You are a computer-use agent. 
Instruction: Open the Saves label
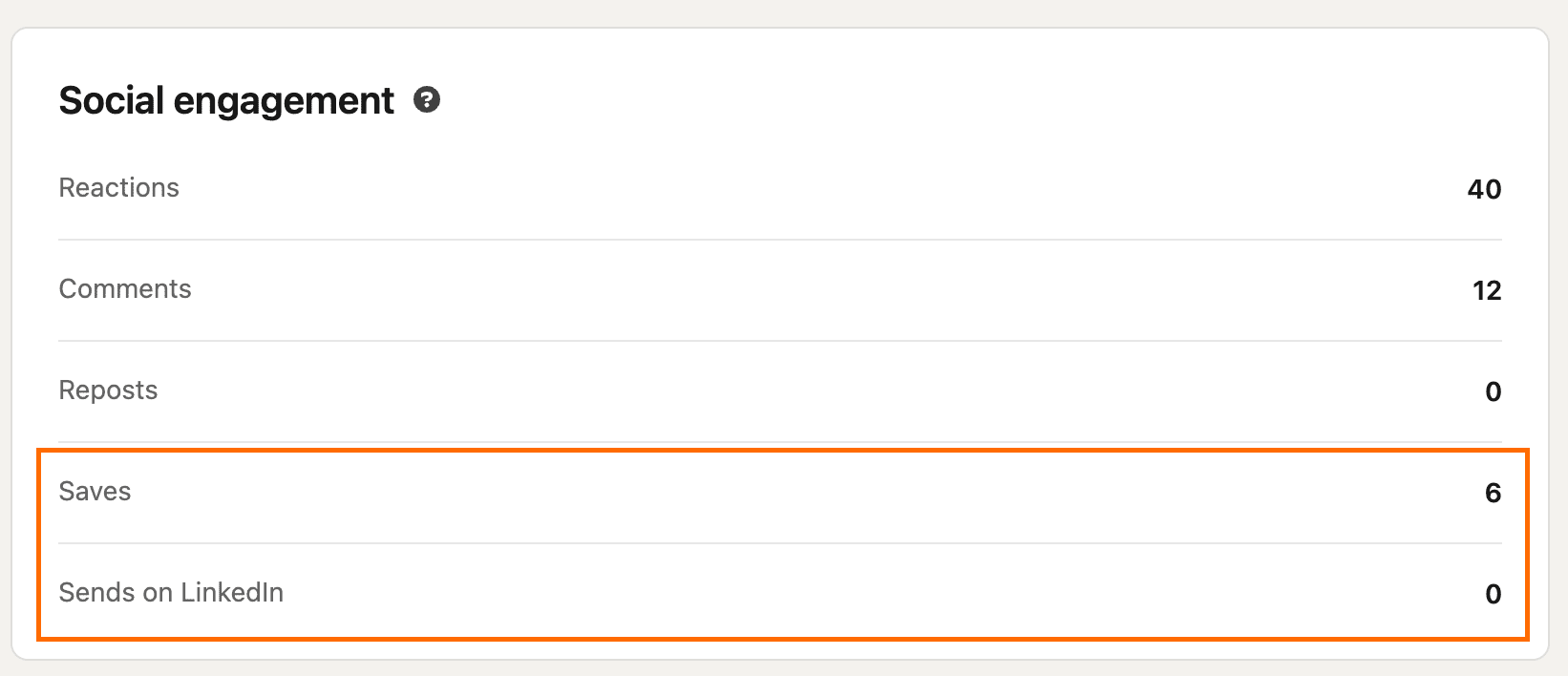pyautogui.click(x=95, y=492)
